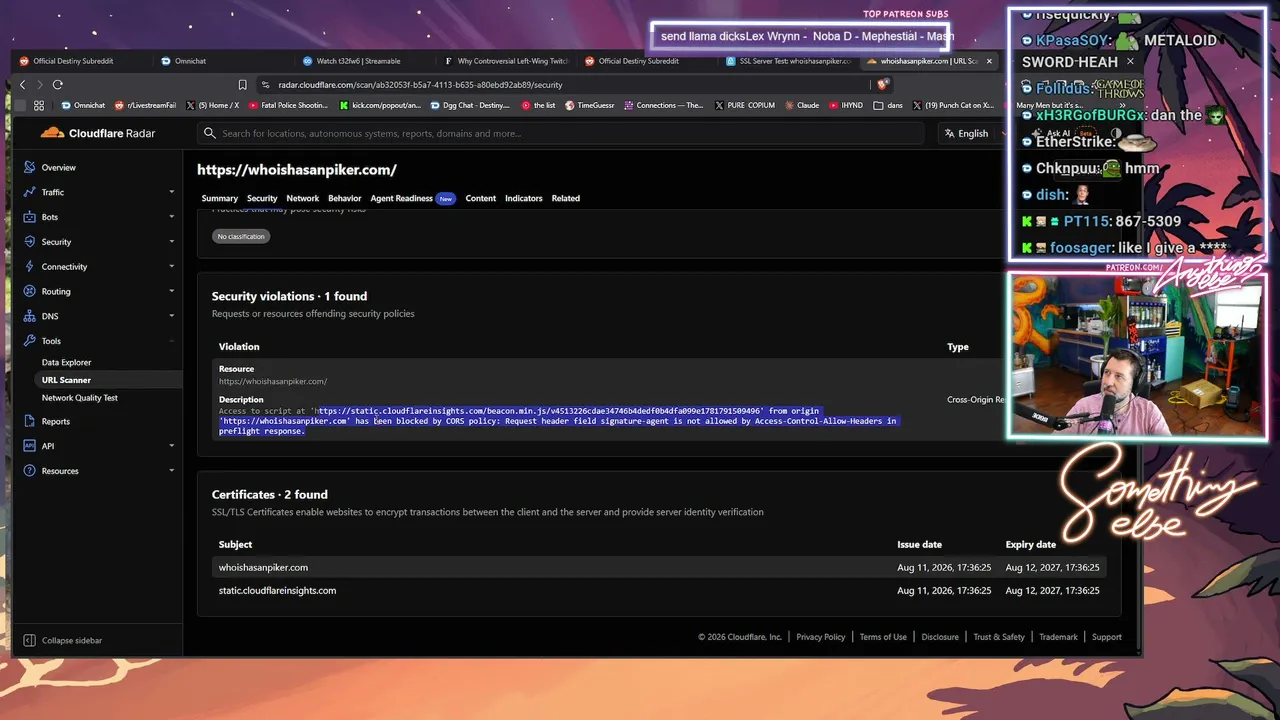This screenshot has width=1280, height=720.
Task: Click the Cloudflare Radar logo
Action: (x=97, y=133)
